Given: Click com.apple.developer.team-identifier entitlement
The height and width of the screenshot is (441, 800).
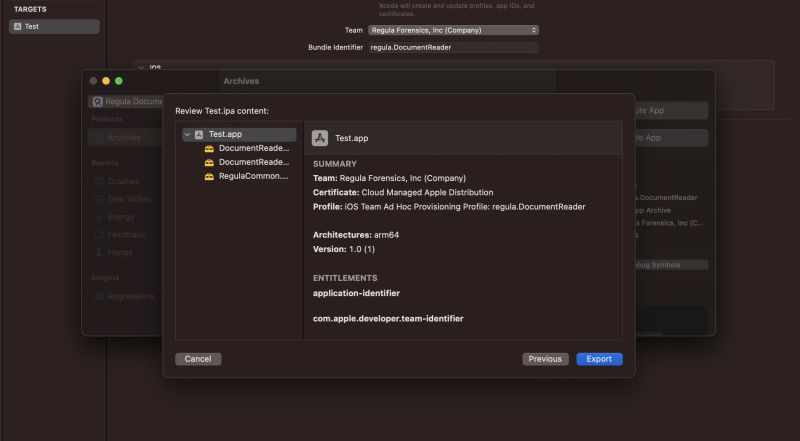Looking at the screenshot, I should [388, 318].
